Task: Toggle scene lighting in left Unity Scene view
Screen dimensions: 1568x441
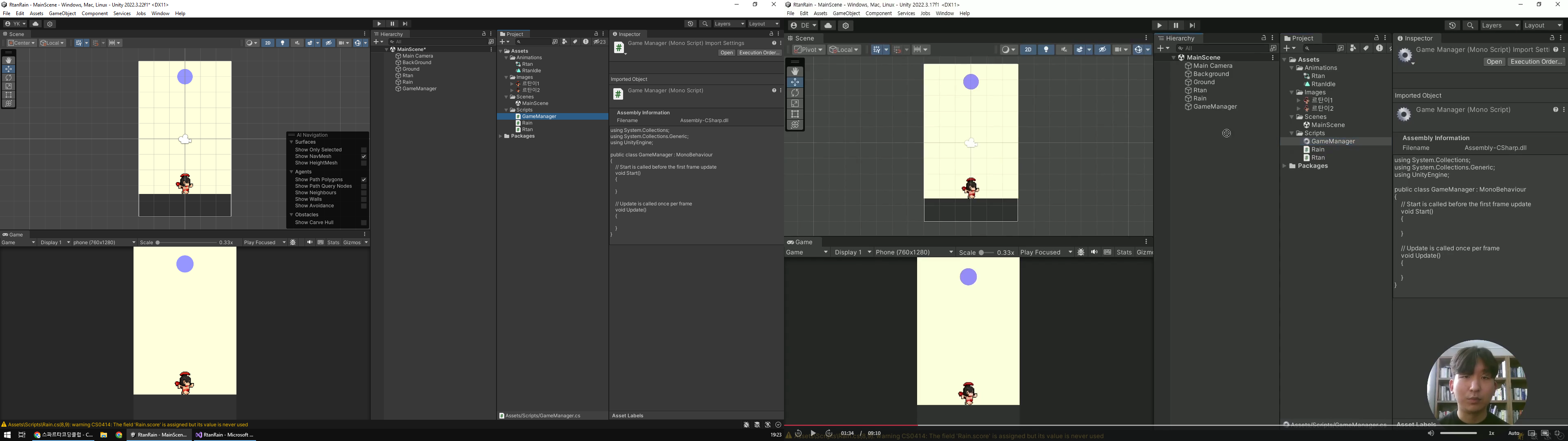Action: (x=283, y=42)
